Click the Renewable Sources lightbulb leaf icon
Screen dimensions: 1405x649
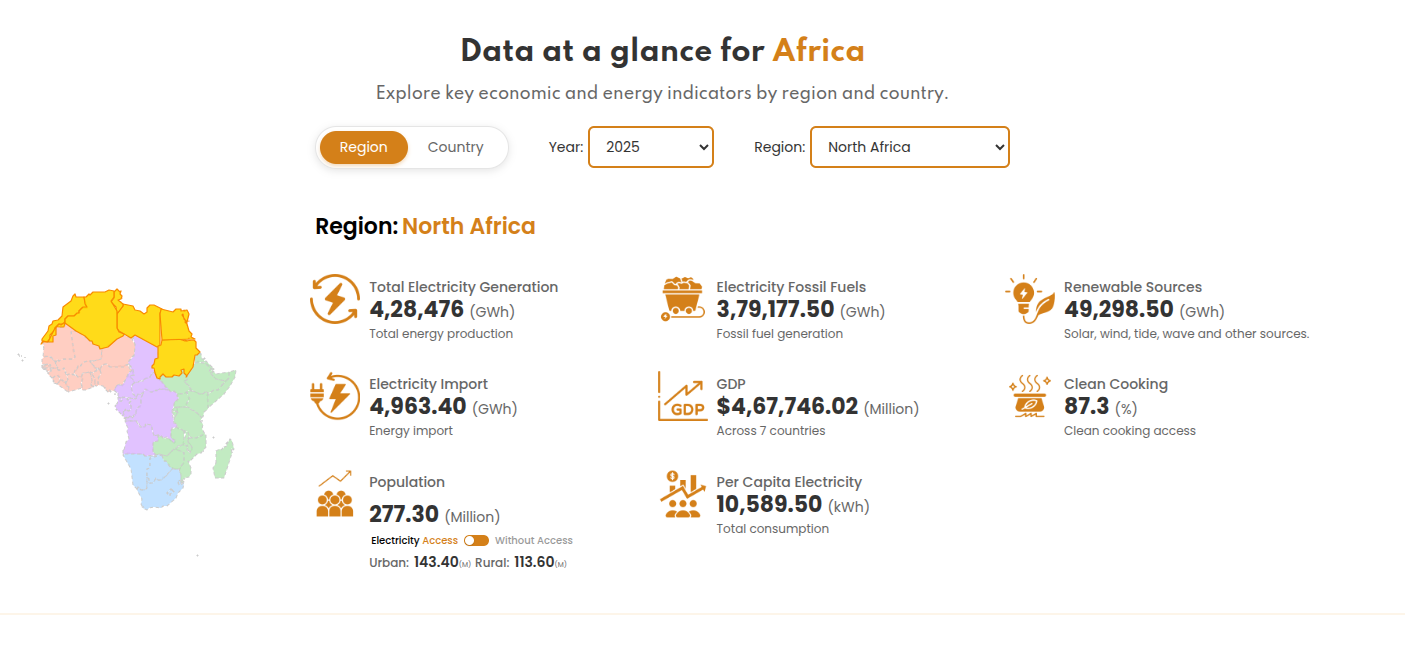1029,299
